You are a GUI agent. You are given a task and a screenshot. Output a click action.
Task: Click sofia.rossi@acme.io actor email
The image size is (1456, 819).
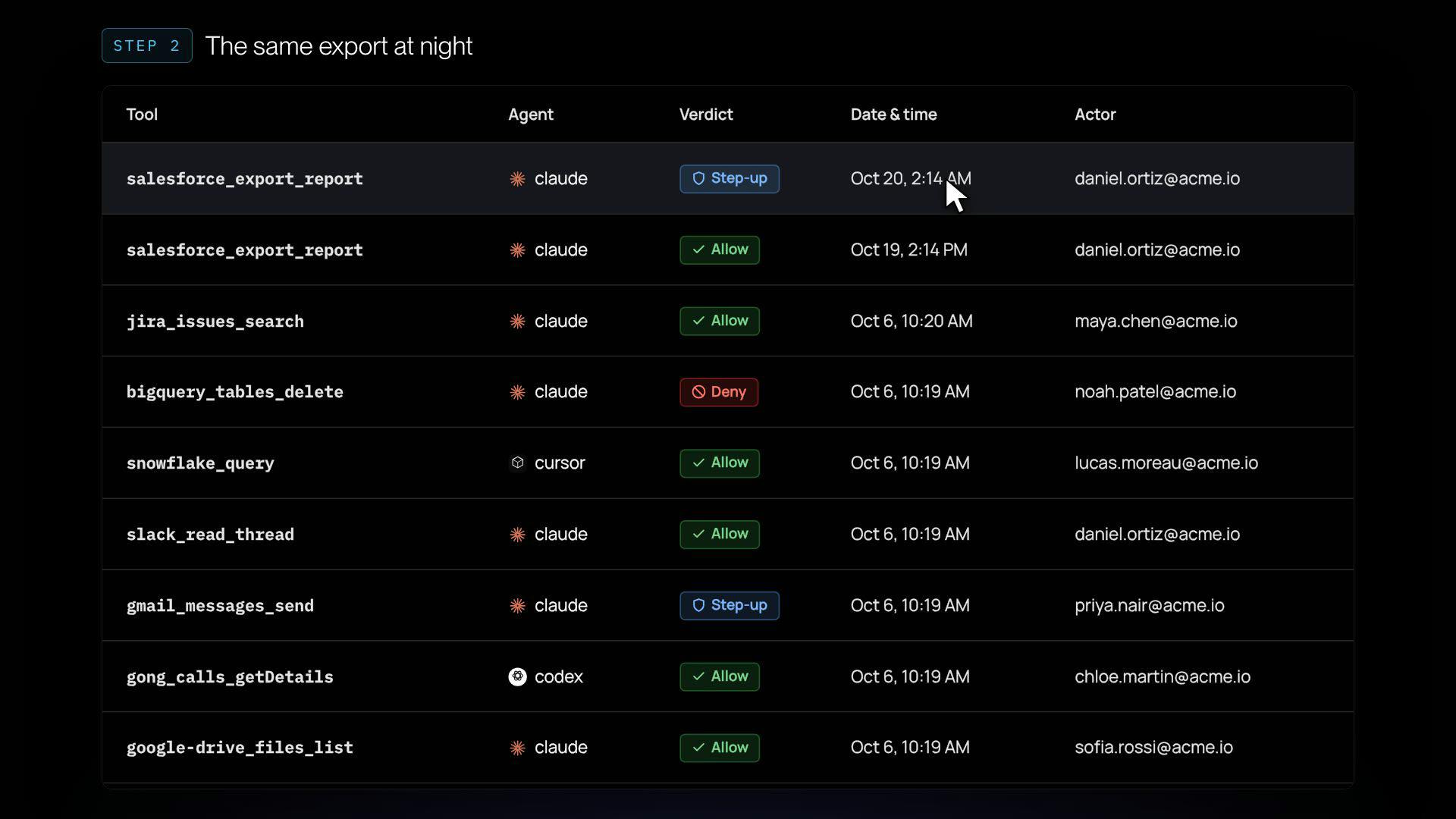[1153, 747]
